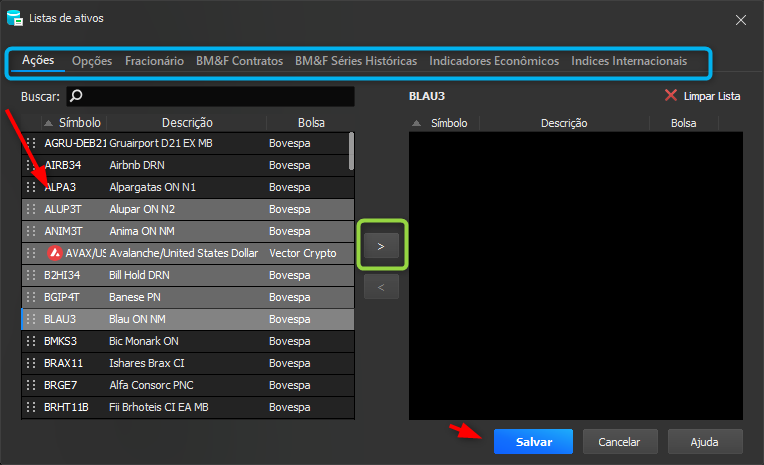The height and width of the screenshot is (465, 764).
Task: Click drag handle icon of BRGE7 row
Action: (x=31, y=385)
